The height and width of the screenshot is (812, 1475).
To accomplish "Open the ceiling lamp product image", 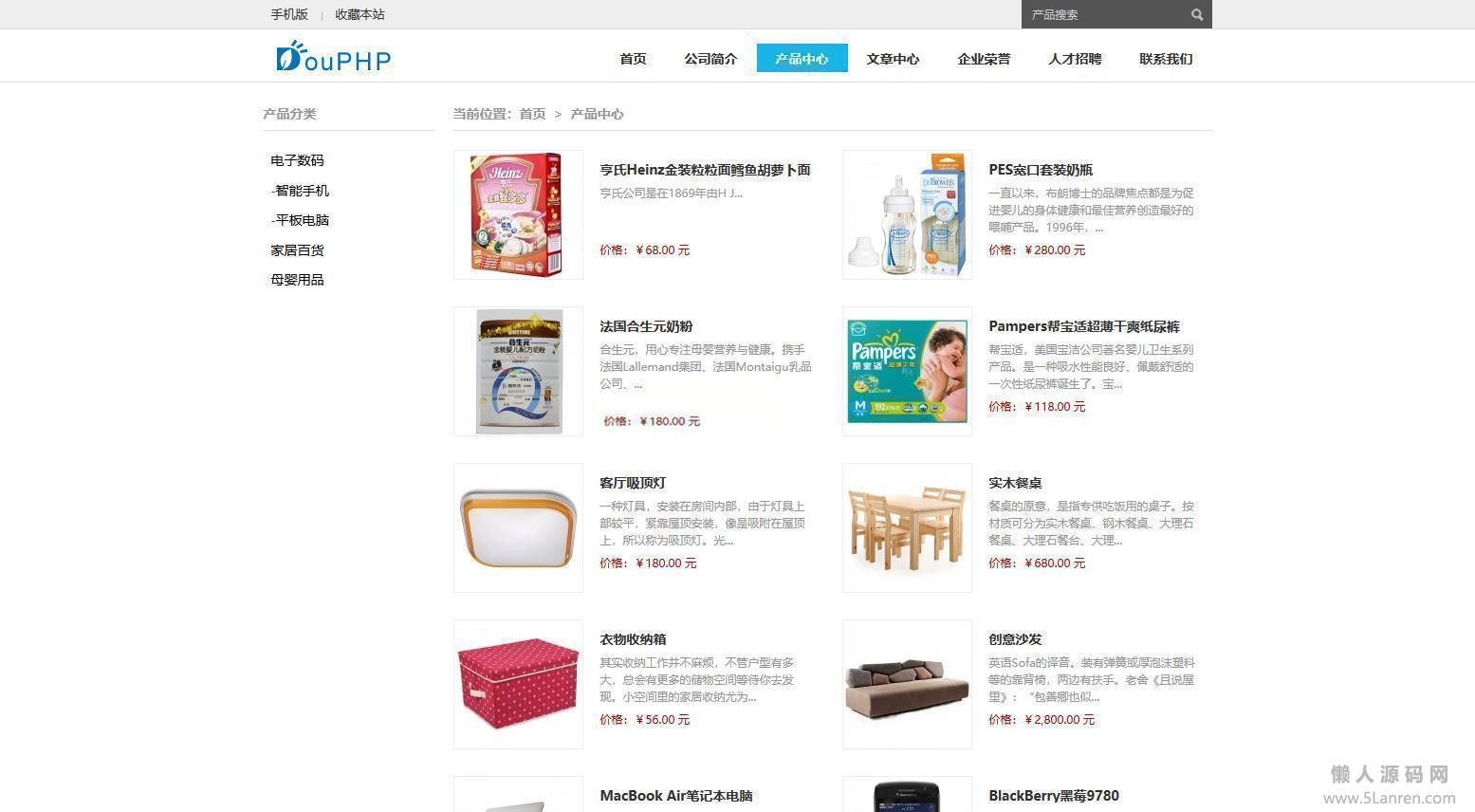I will [518, 527].
